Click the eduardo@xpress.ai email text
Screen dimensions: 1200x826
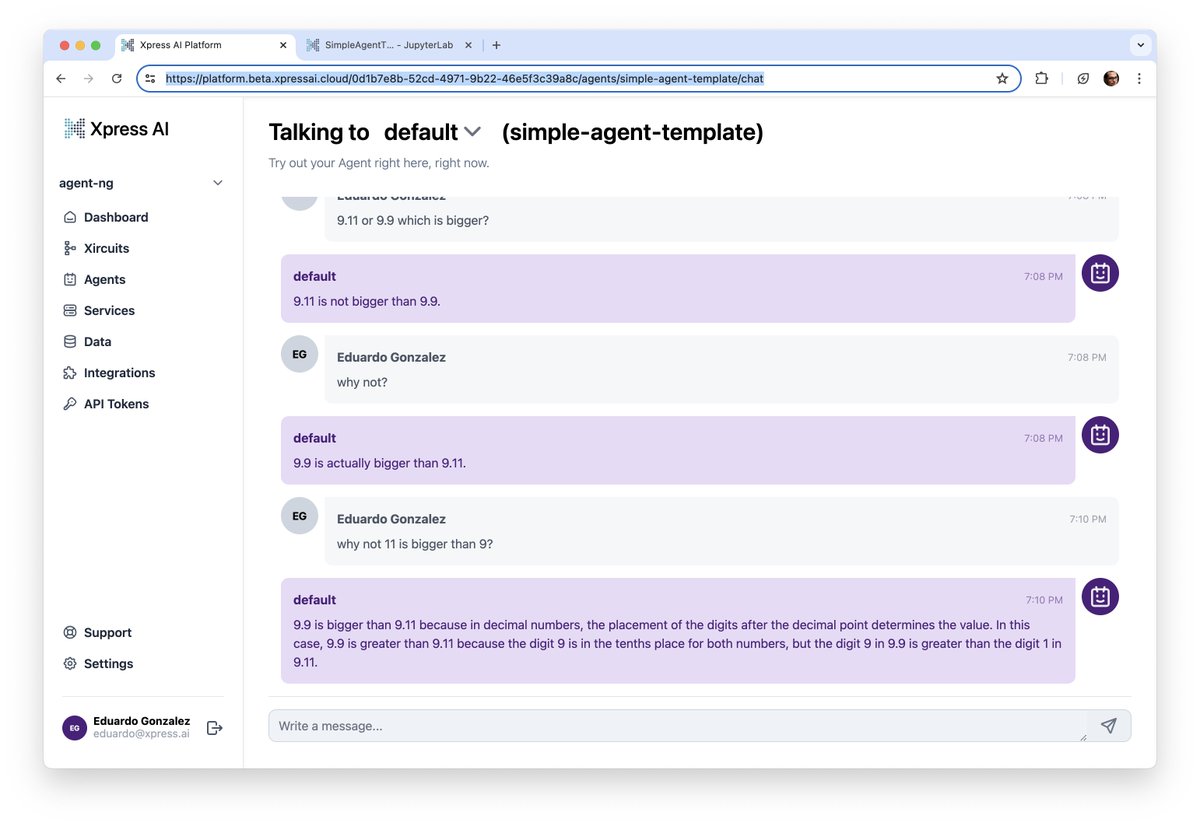click(x=141, y=734)
